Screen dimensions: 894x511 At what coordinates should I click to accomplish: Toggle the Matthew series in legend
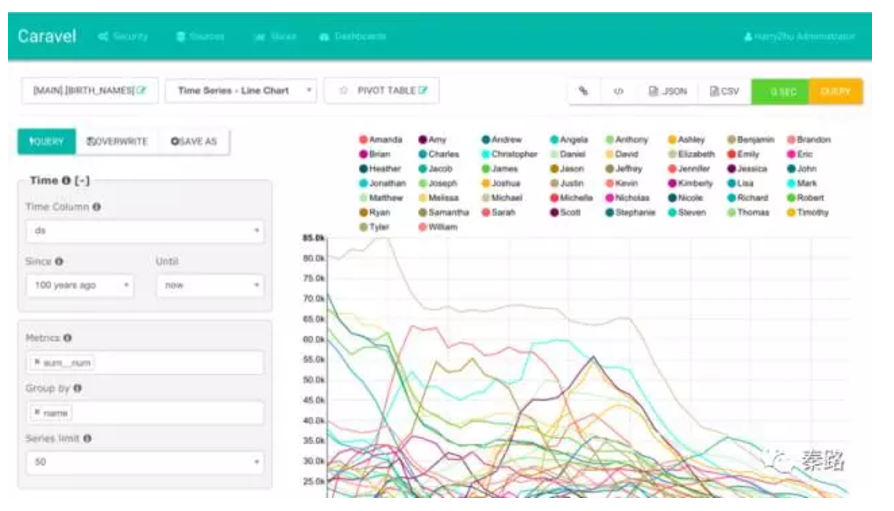tap(381, 198)
